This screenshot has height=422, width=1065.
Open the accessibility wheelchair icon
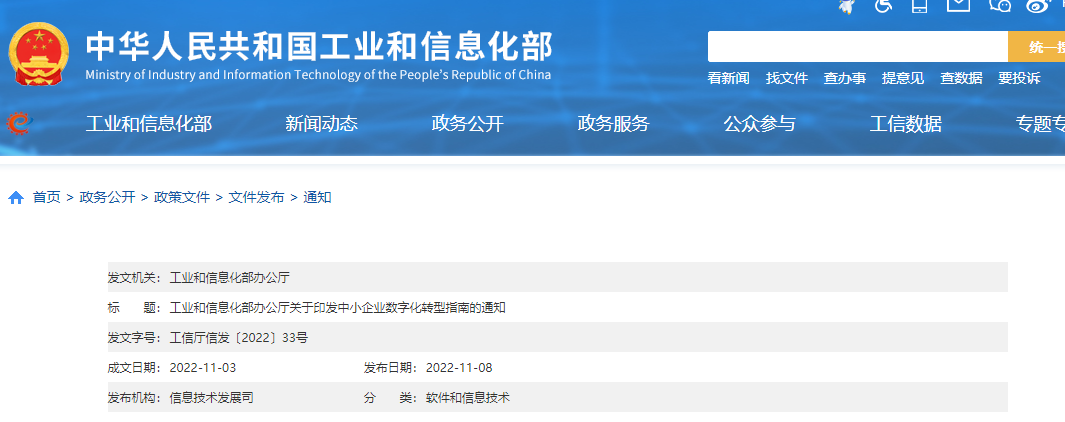(x=884, y=5)
